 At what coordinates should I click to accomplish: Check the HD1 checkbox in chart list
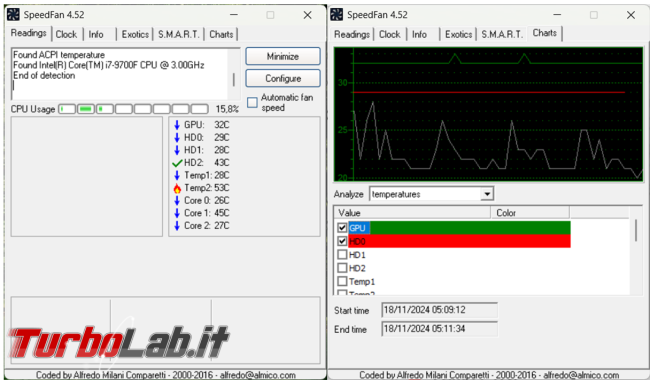pyautogui.click(x=342, y=255)
